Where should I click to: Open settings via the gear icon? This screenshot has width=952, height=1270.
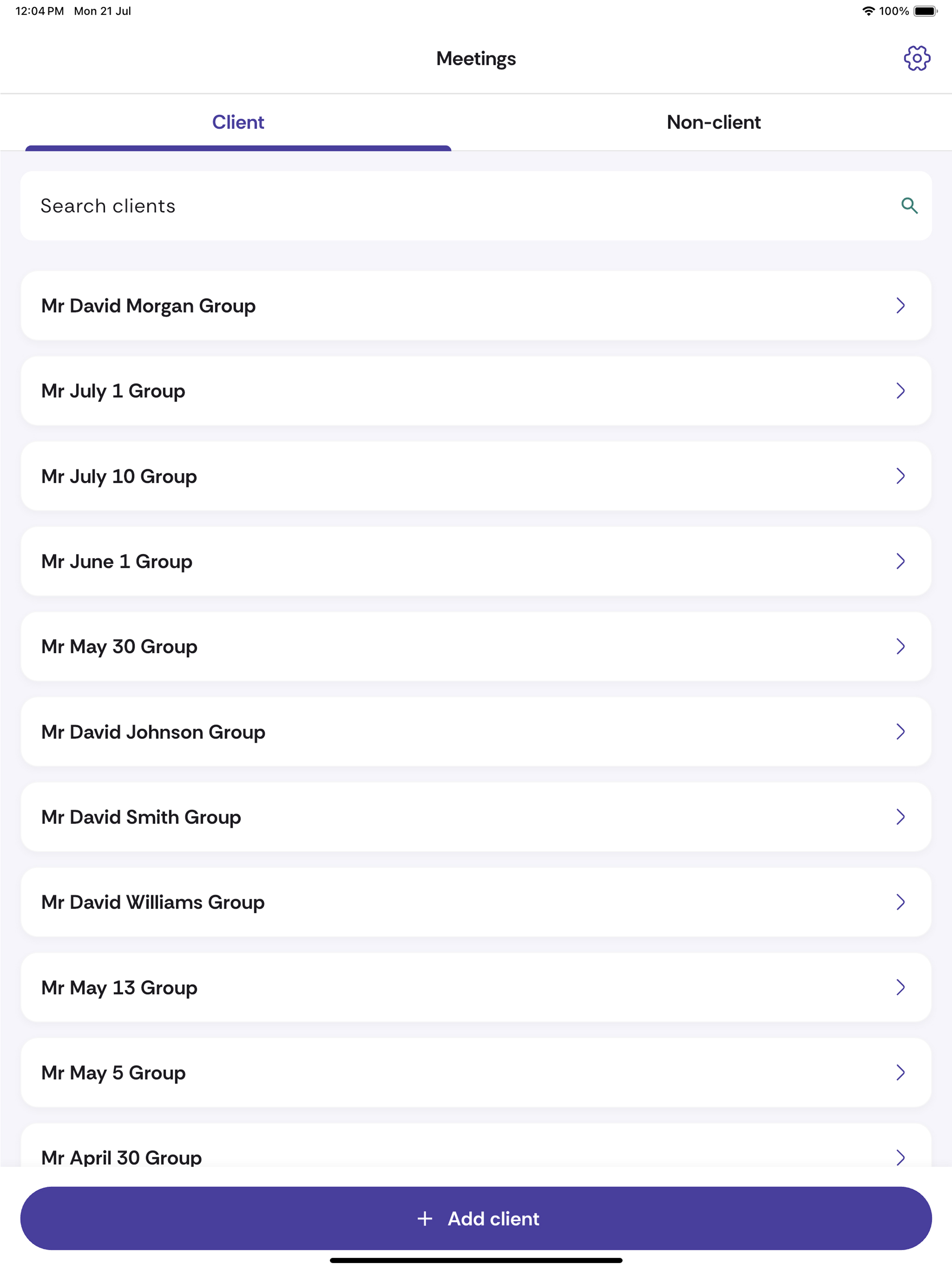point(916,58)
